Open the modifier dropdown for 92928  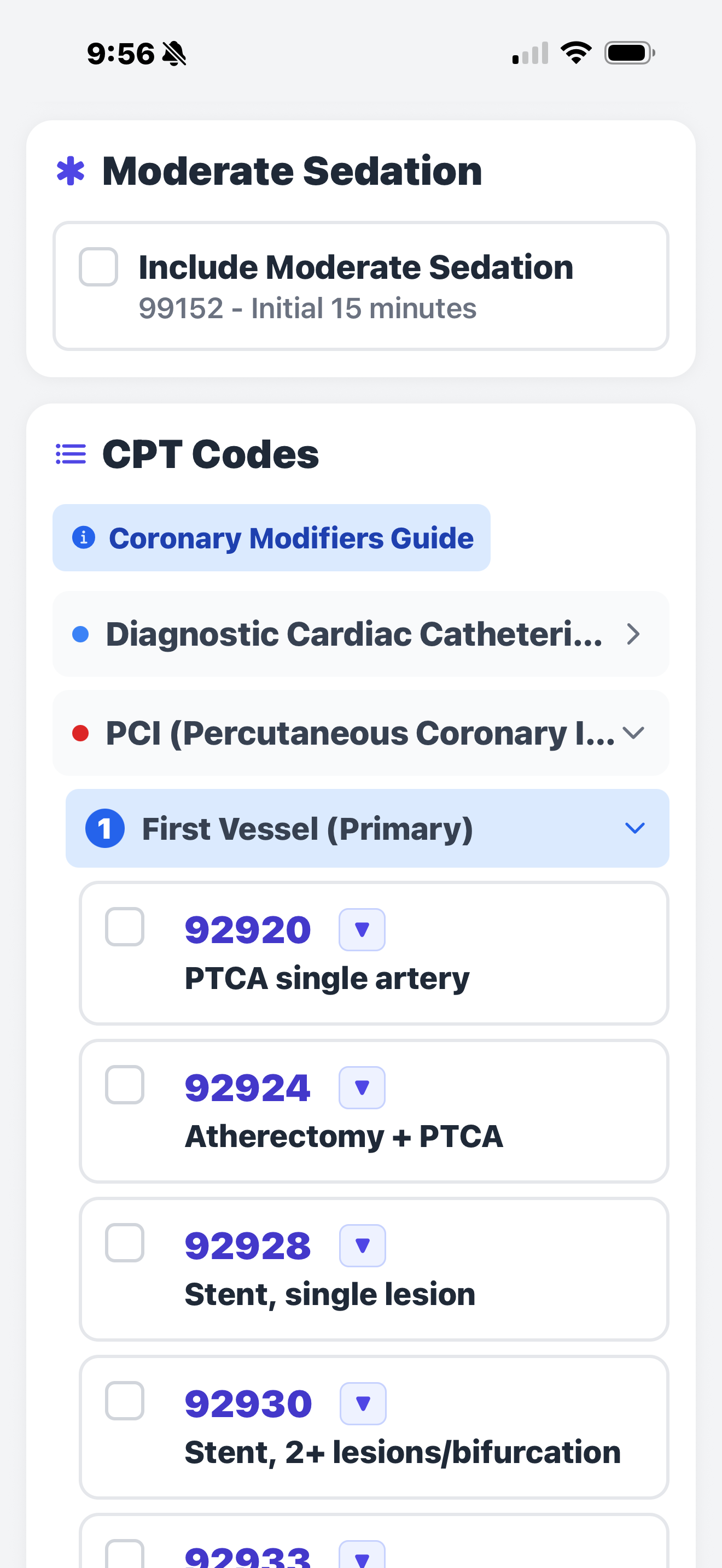(362, 1245)
